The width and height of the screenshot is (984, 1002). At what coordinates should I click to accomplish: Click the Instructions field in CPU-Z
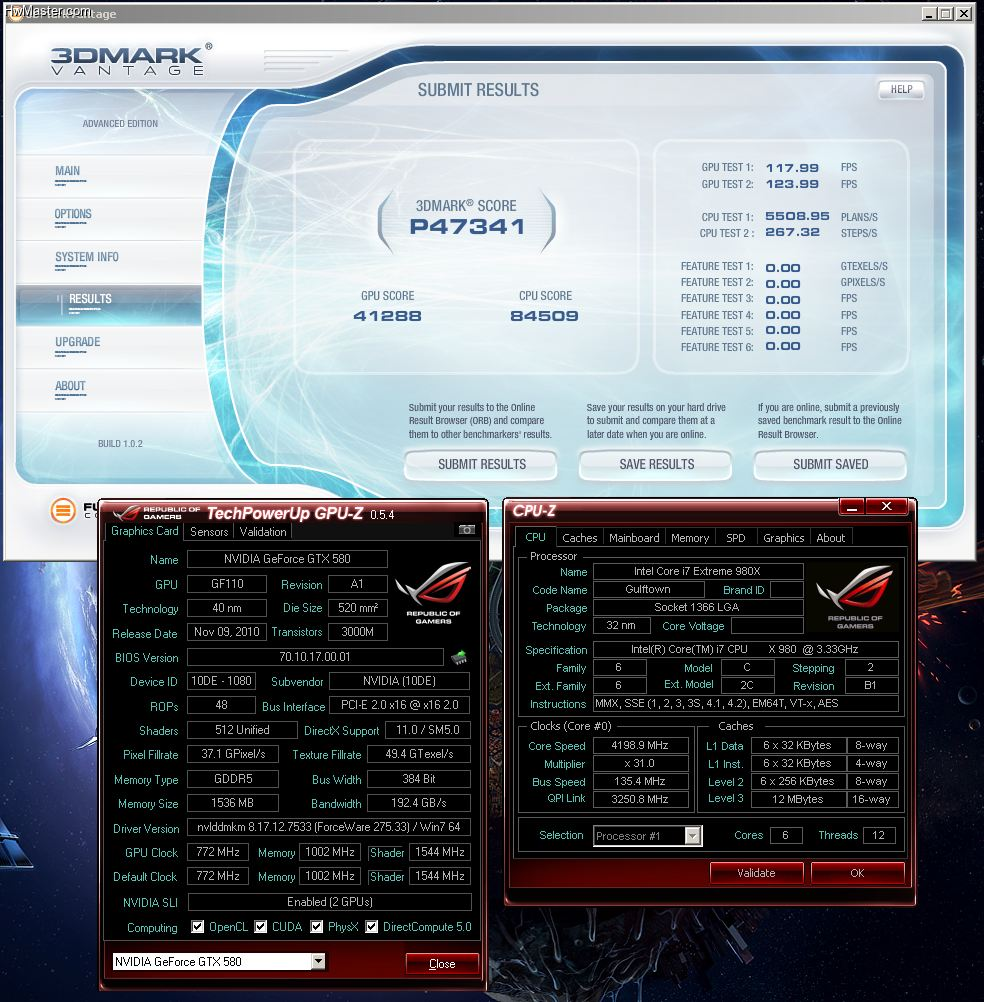(x=745, y=704)
